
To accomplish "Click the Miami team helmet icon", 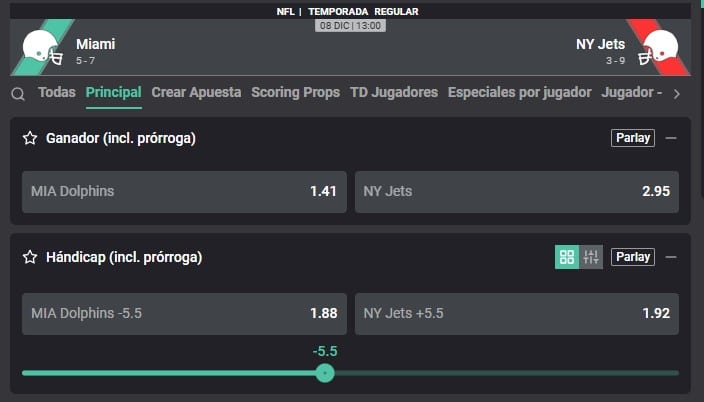I will [x=41, y=47].
